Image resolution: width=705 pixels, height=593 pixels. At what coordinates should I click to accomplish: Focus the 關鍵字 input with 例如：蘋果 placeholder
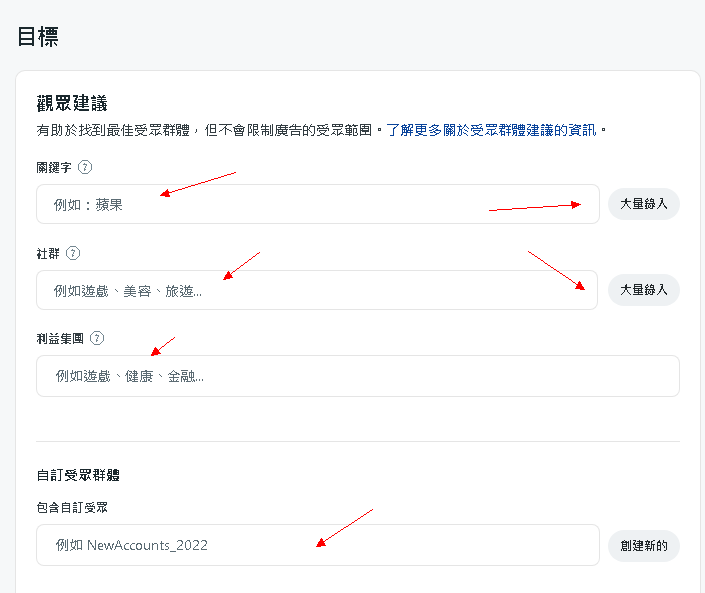317,204
